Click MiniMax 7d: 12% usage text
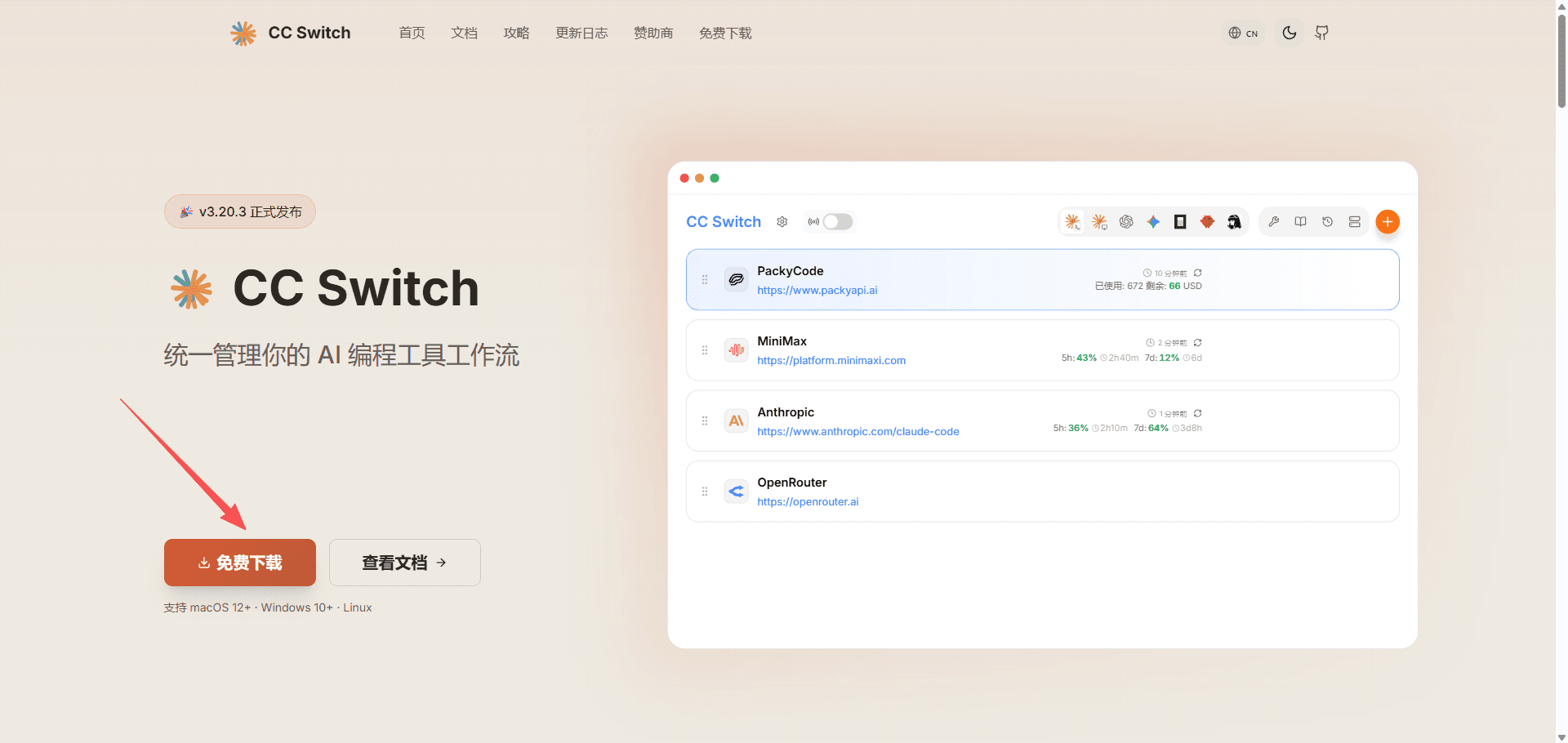 [1162, 358]
